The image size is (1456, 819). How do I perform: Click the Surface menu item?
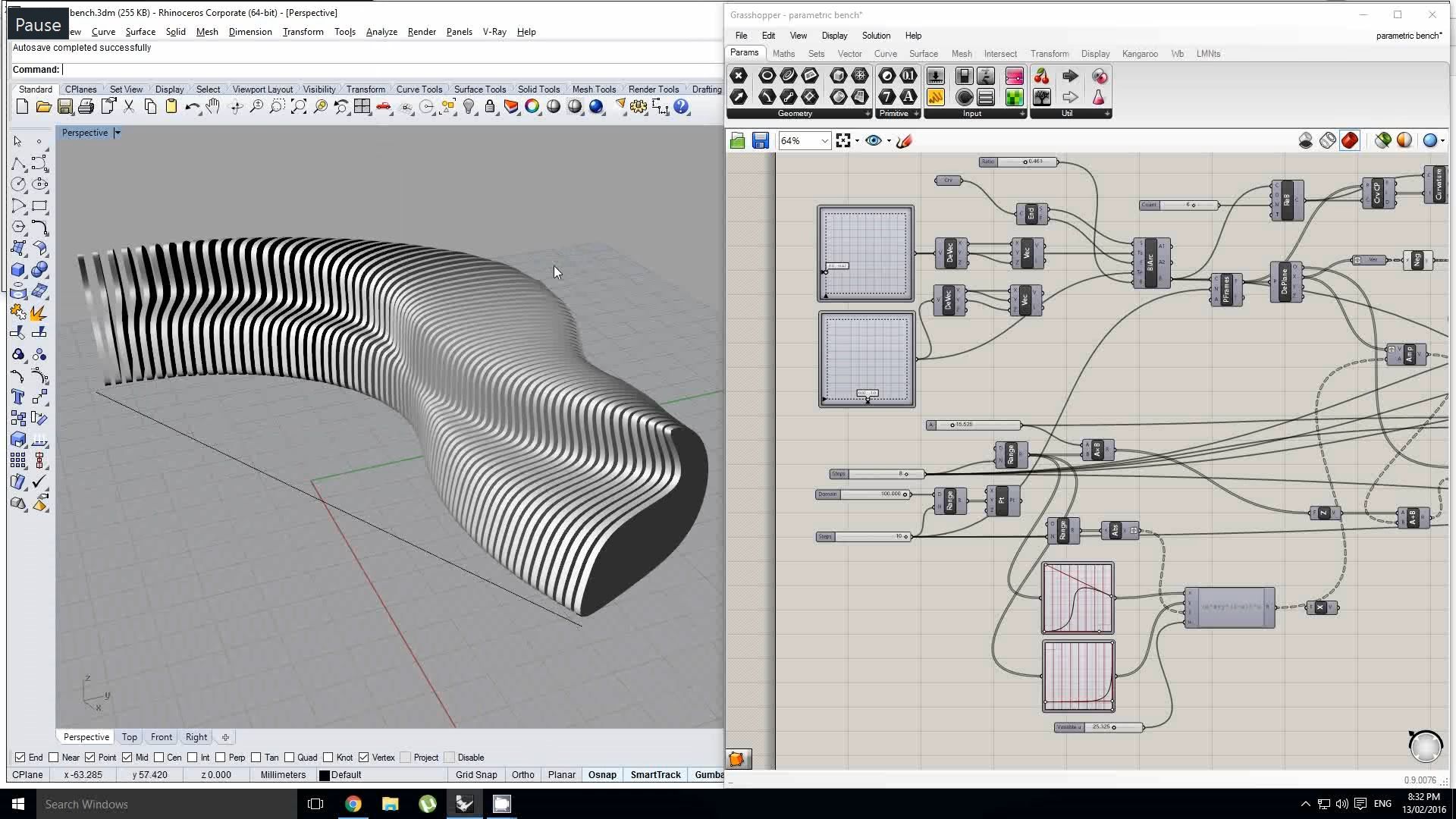pos(140,31)
